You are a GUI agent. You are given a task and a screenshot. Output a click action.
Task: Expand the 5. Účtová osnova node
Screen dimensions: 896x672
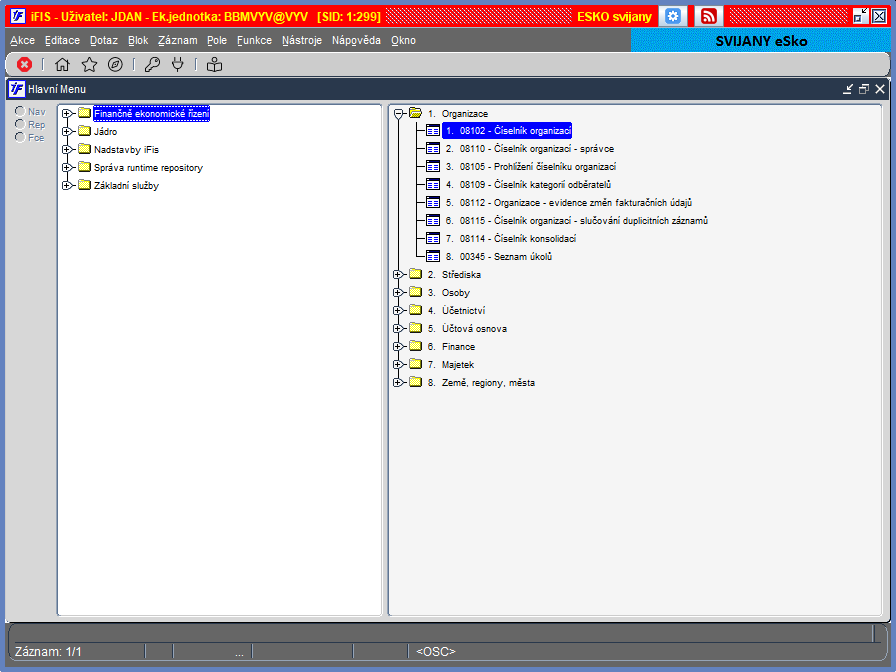(x=398, y=329)
